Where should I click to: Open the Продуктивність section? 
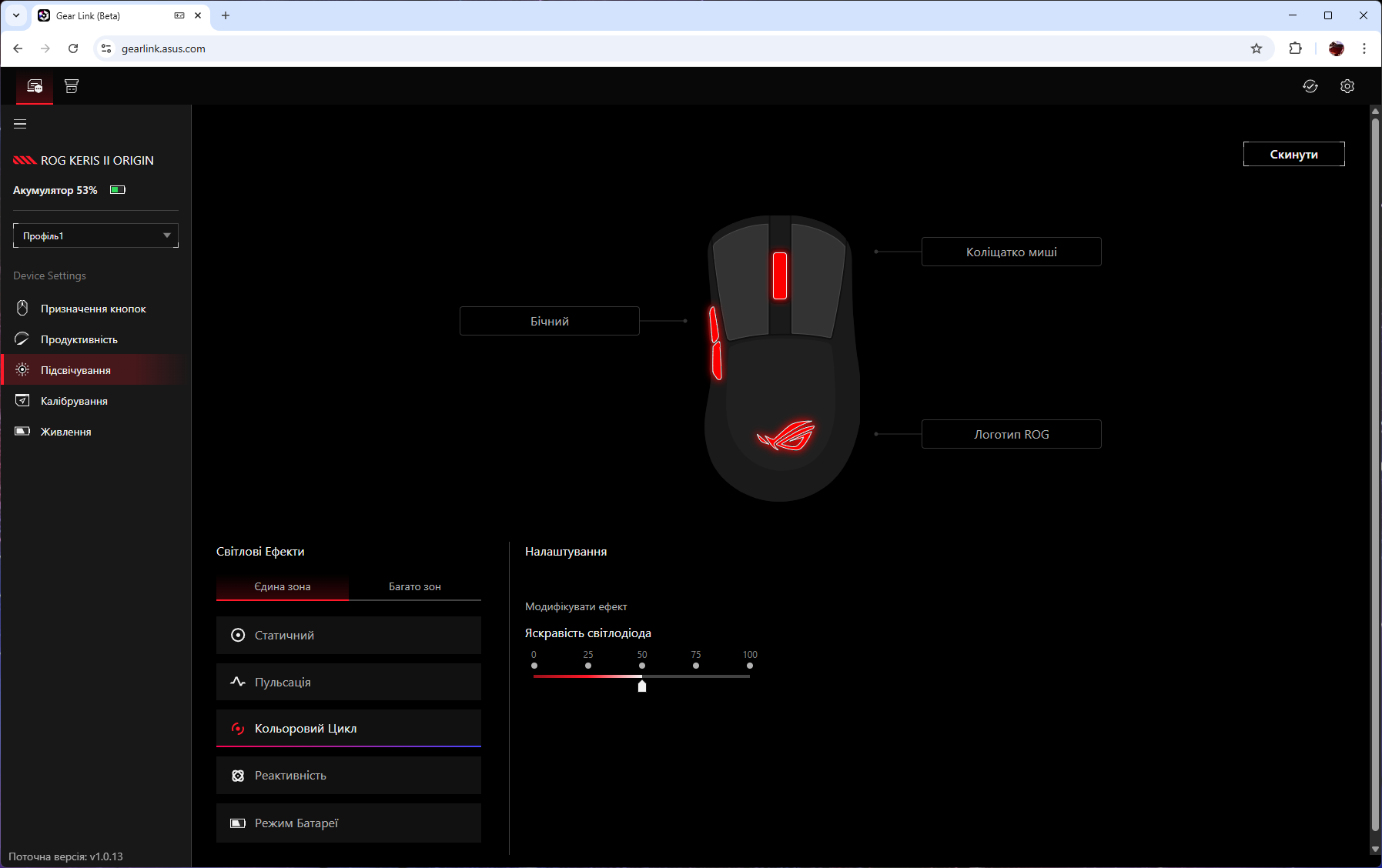click(x=95, y=339)
